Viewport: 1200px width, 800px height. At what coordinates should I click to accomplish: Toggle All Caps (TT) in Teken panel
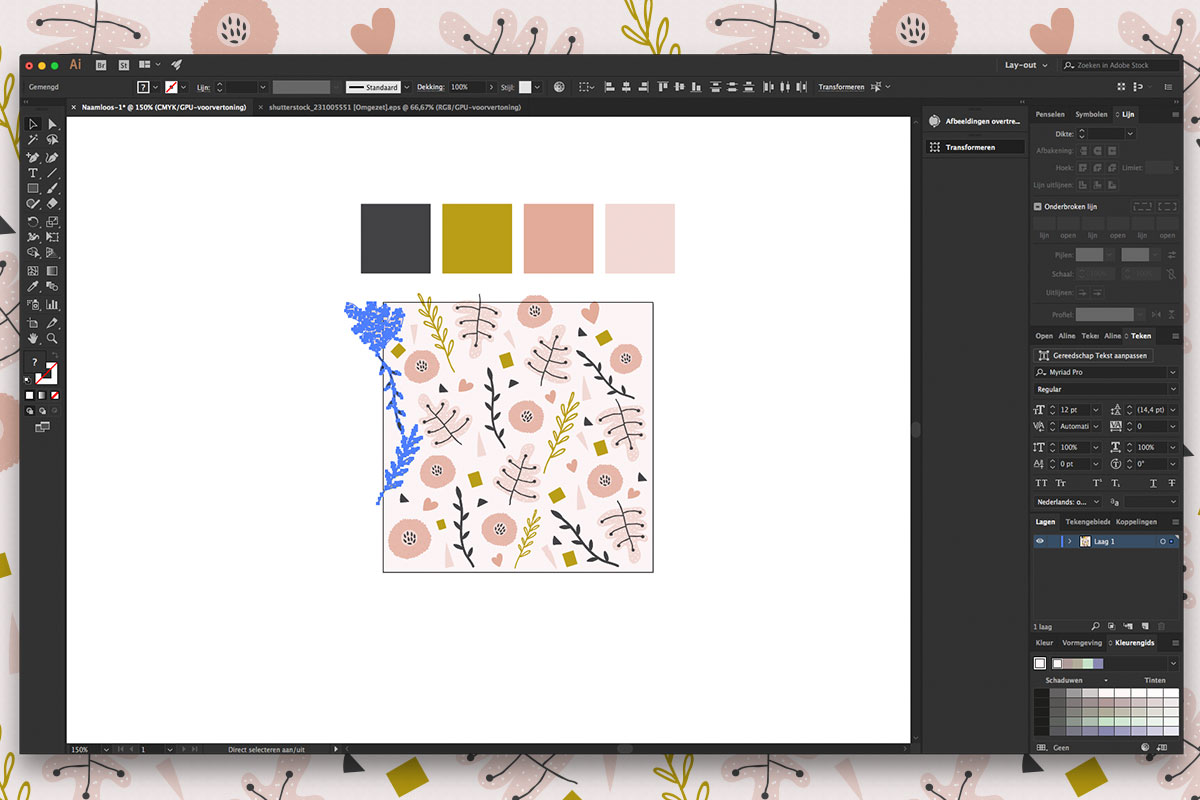[1040, 483]
